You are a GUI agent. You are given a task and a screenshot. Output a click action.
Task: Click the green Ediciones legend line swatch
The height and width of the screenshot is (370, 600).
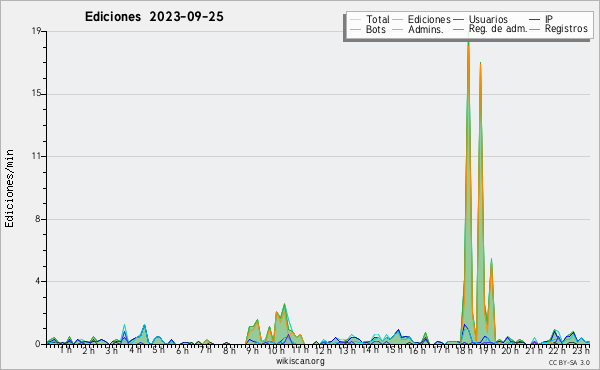(398, 19)
